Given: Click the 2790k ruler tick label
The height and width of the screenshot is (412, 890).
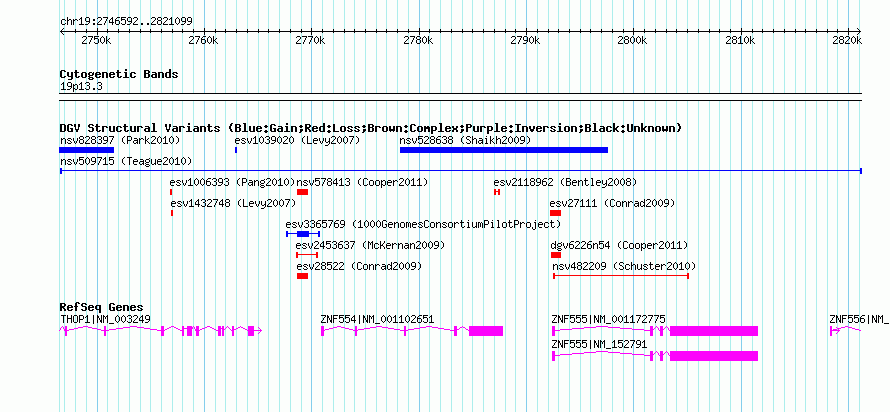Looking at the screenshot, I should point(525,41).
